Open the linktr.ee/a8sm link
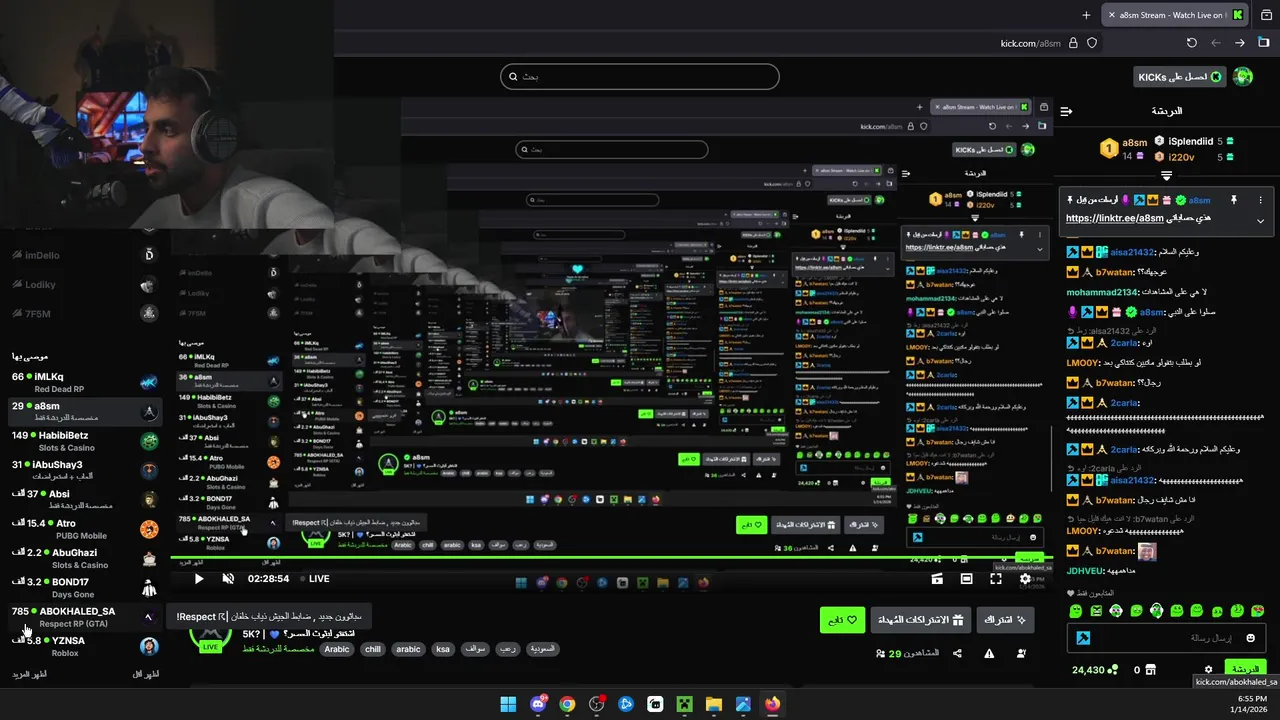1280x720 pixels. [x=1115, y=219]
